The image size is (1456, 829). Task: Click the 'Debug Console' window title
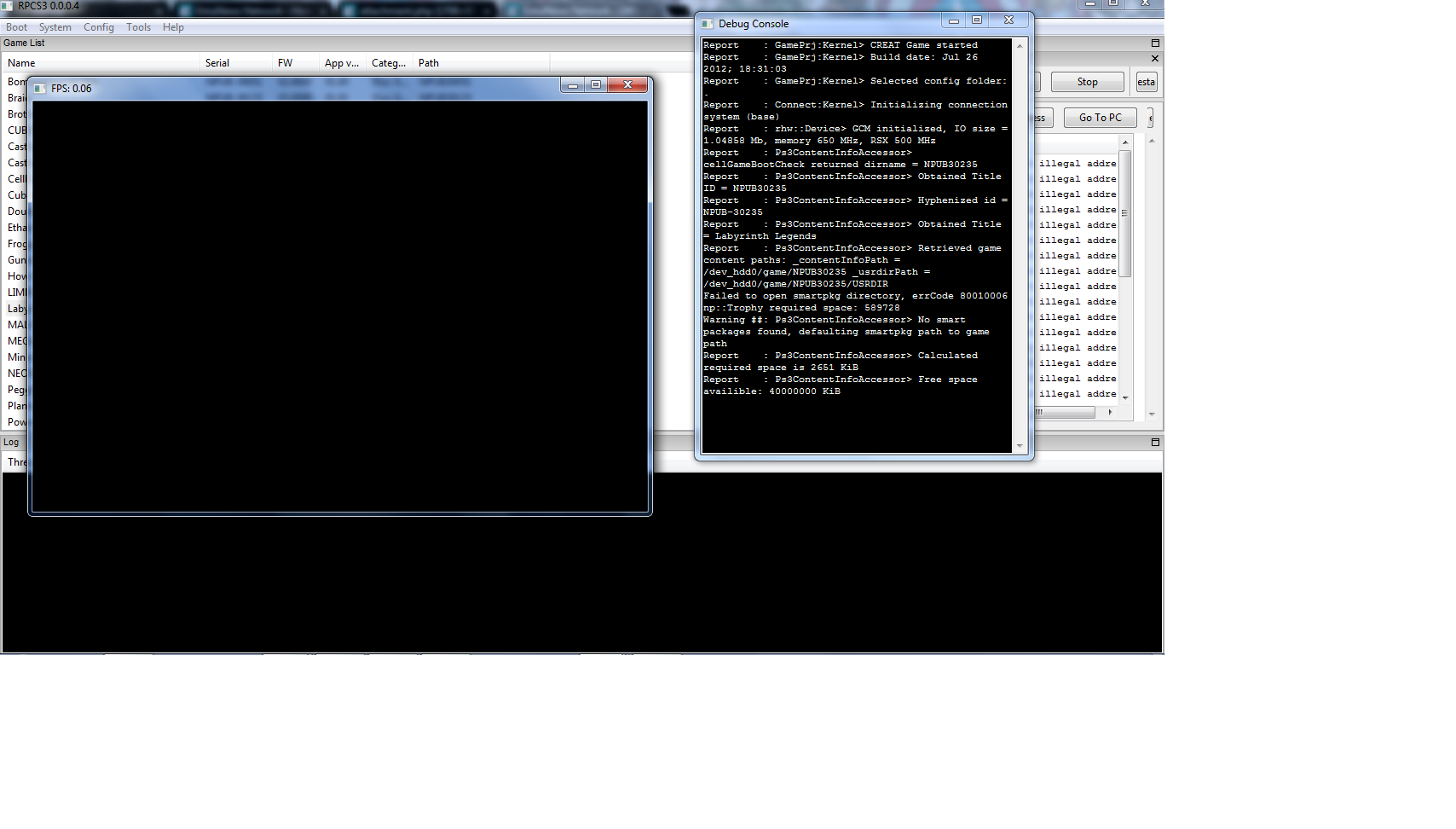[x=754, y=24]
